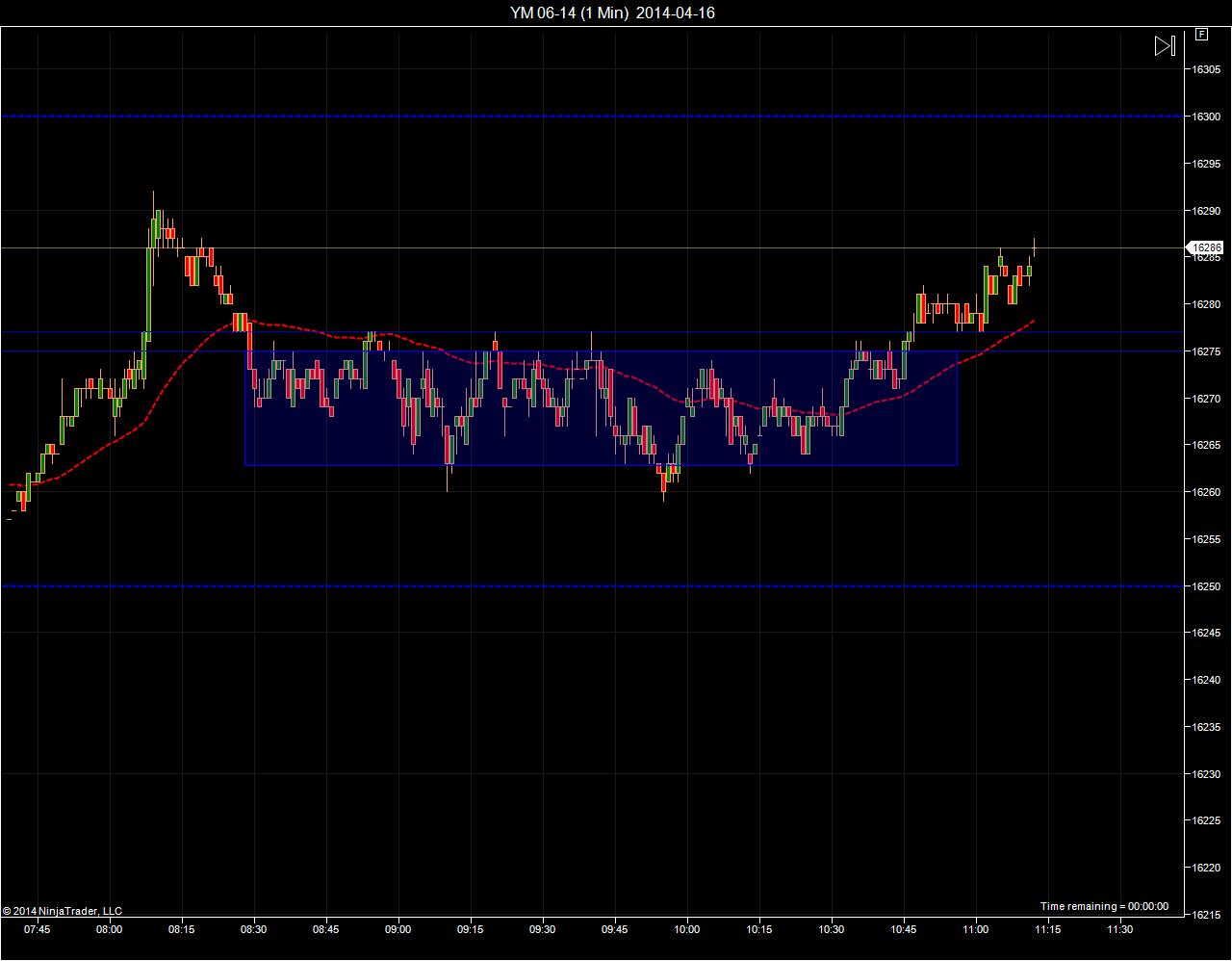
Task: Click the 07:45 time axis label
Action: point(38,929)
